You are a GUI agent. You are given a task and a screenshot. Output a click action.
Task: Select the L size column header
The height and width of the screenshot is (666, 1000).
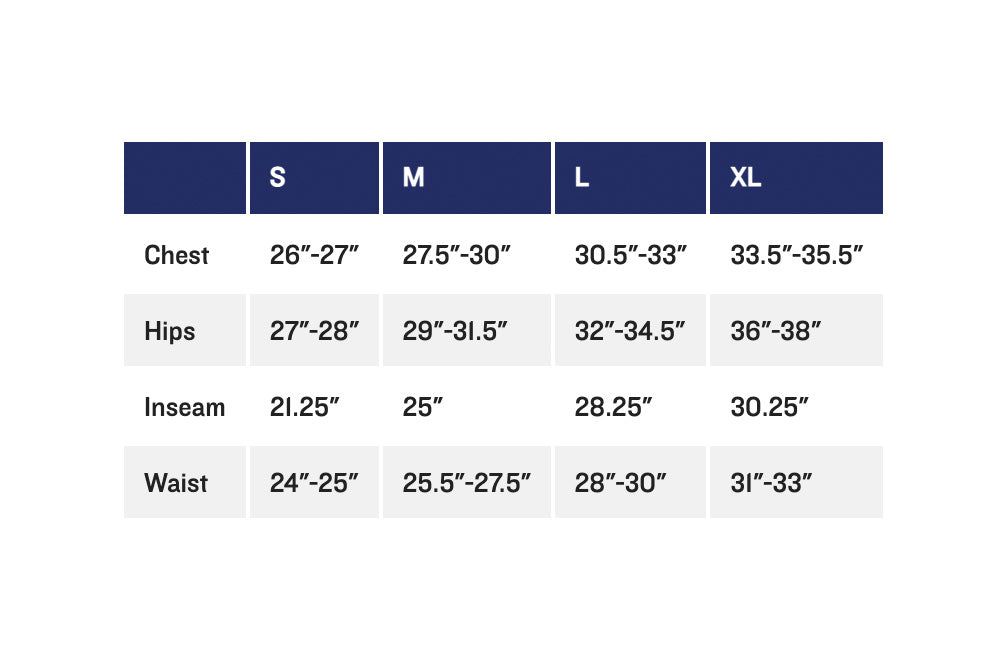point(630,177)
